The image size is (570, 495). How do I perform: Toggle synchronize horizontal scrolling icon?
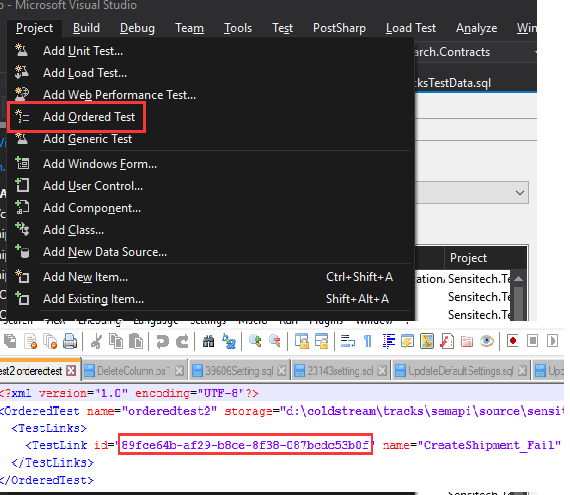(321, 342)
